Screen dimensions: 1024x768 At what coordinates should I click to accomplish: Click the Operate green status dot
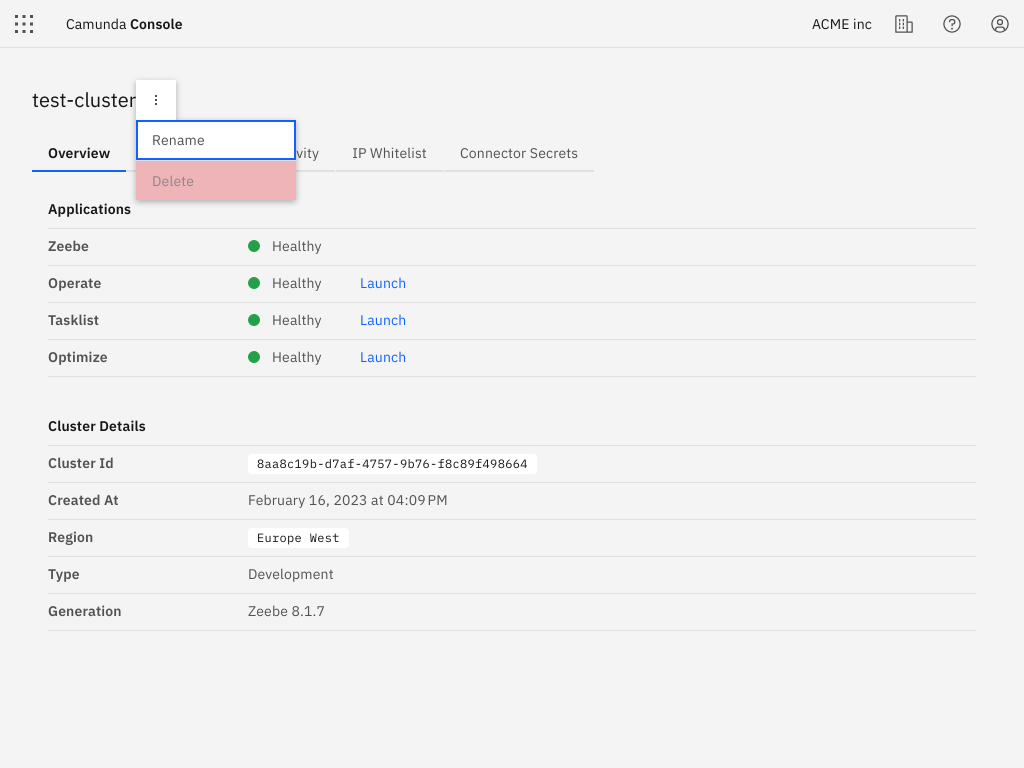coord(254,283)
